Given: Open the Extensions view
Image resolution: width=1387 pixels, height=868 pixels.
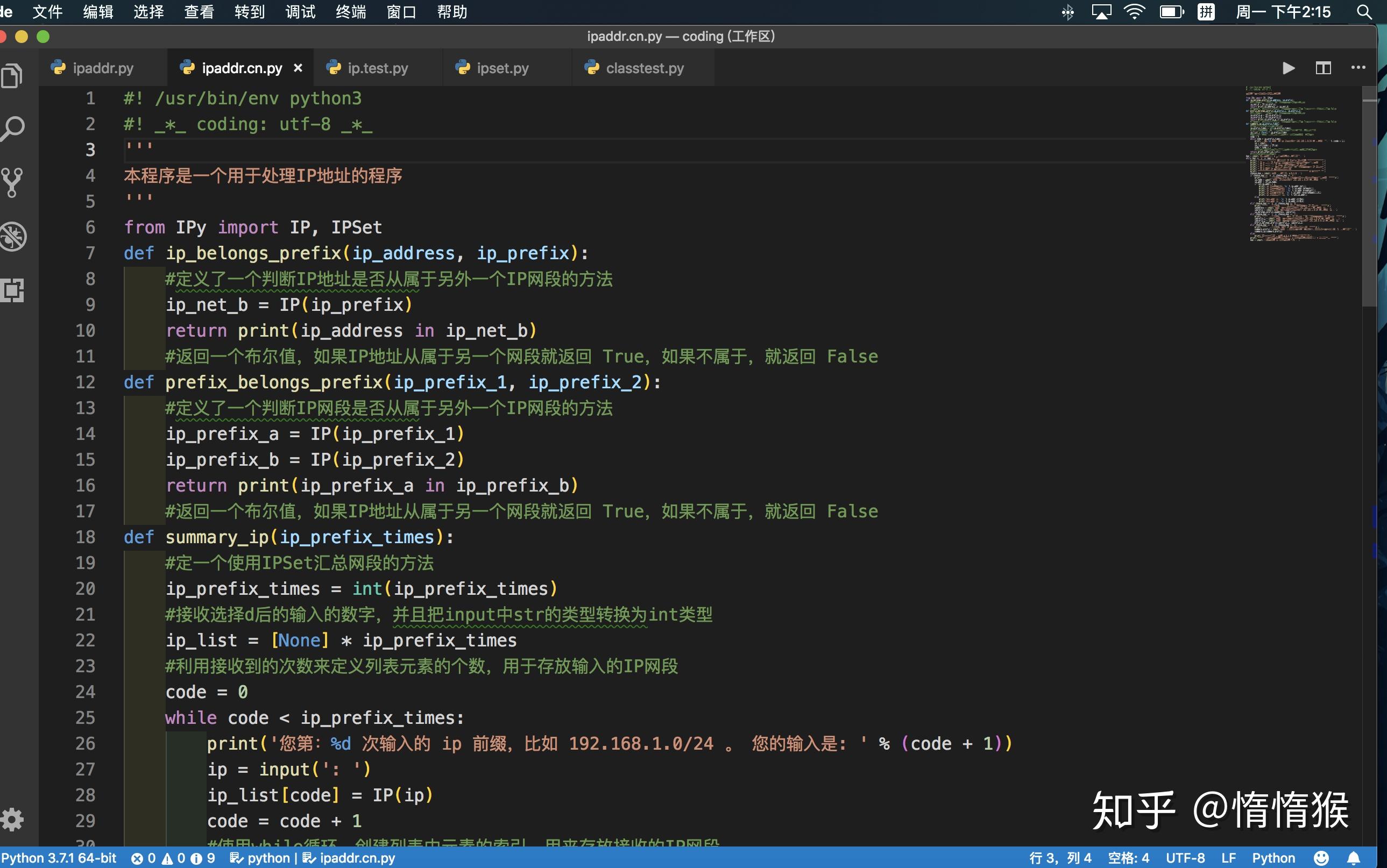Looking at the screenshot, I should click(x=13, y=290).
